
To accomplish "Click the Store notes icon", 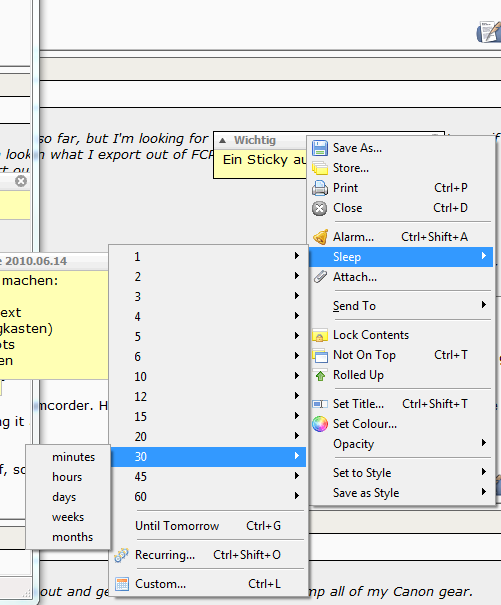I will pyautogui.click(x=320, y=168).
